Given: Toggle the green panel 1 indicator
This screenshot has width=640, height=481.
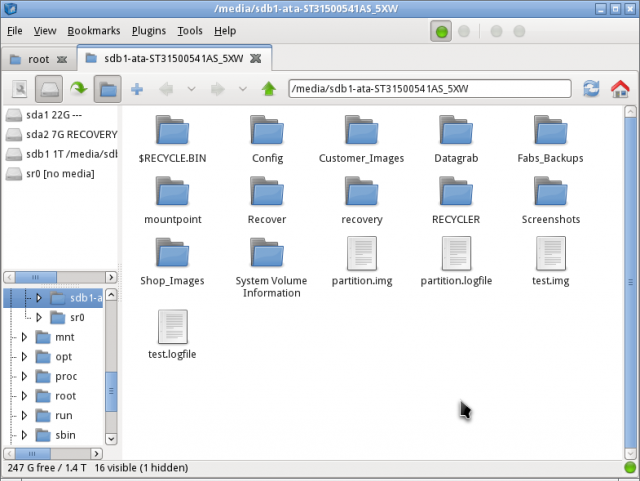Looking at the screenshot, I should pyautogui.click(x=441, y=32).
